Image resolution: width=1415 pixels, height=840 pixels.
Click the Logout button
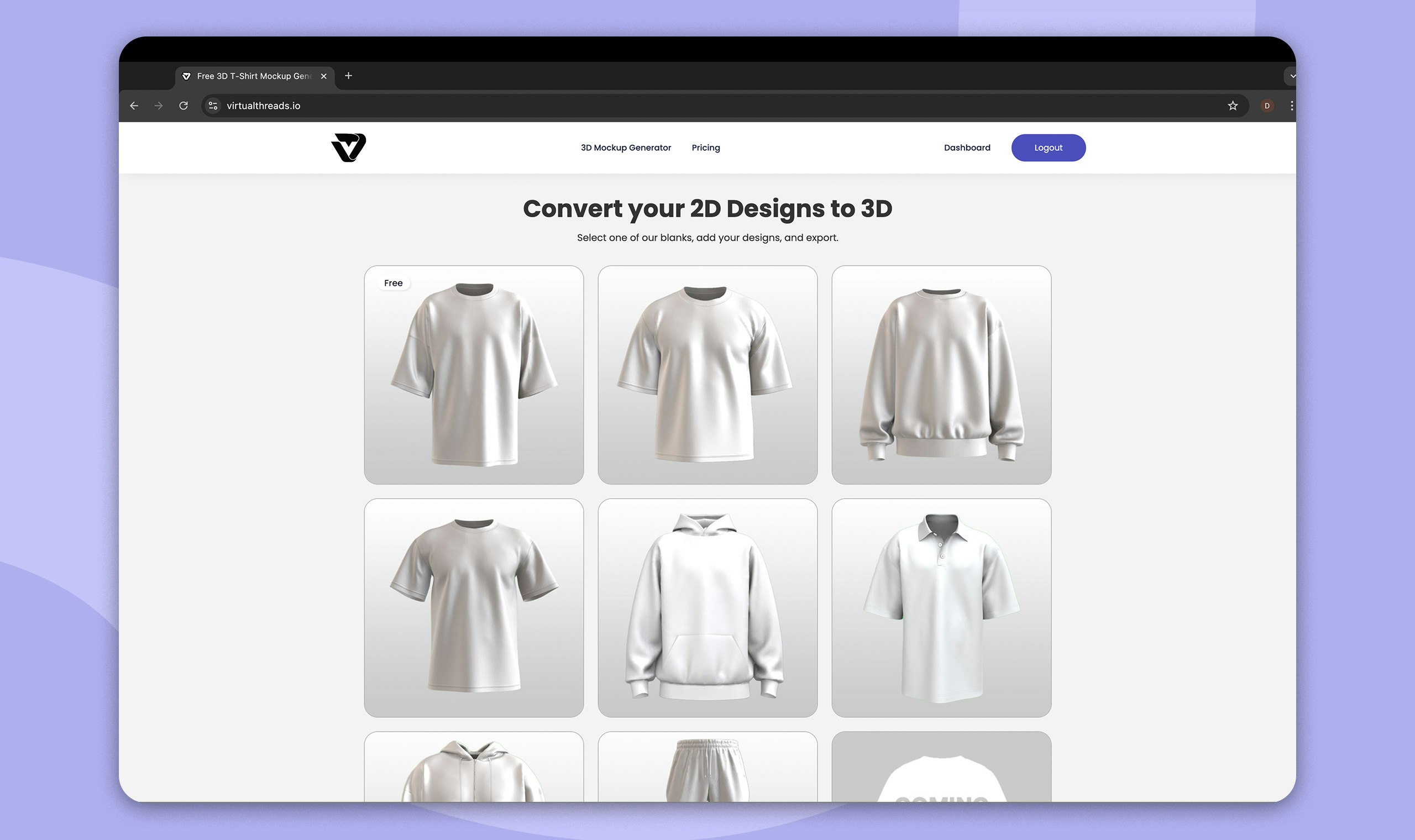pos(1048,148)
